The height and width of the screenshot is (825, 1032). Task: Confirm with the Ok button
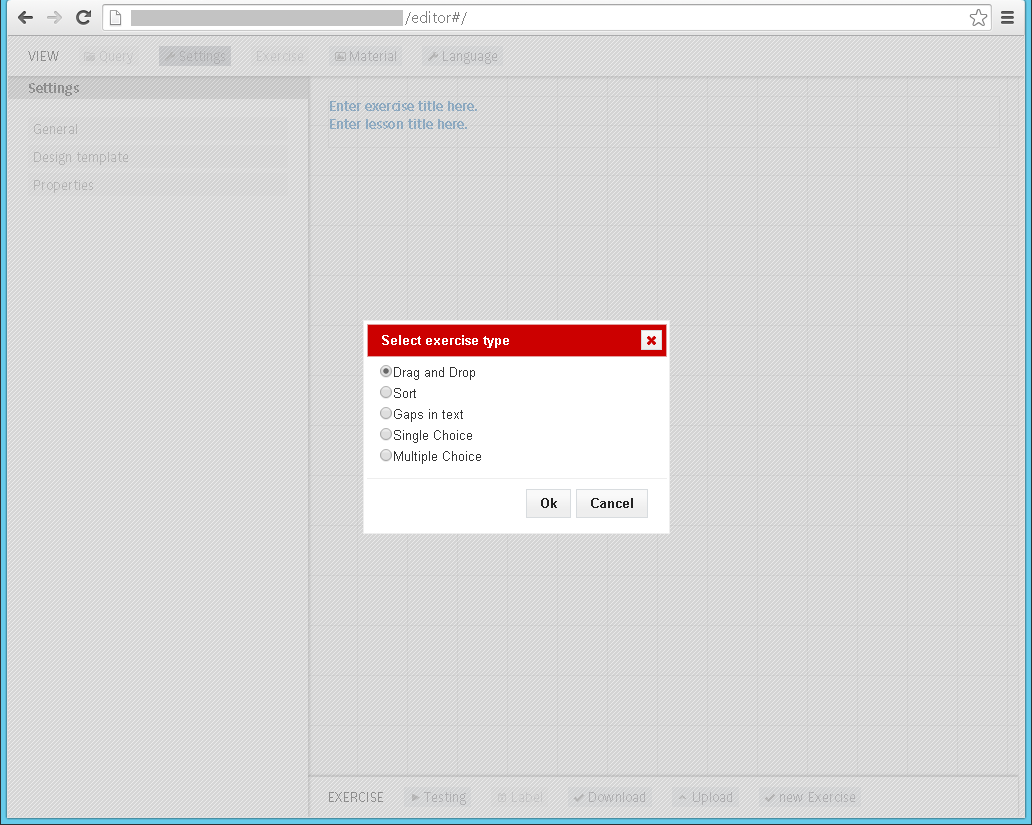tap(548, 503)
